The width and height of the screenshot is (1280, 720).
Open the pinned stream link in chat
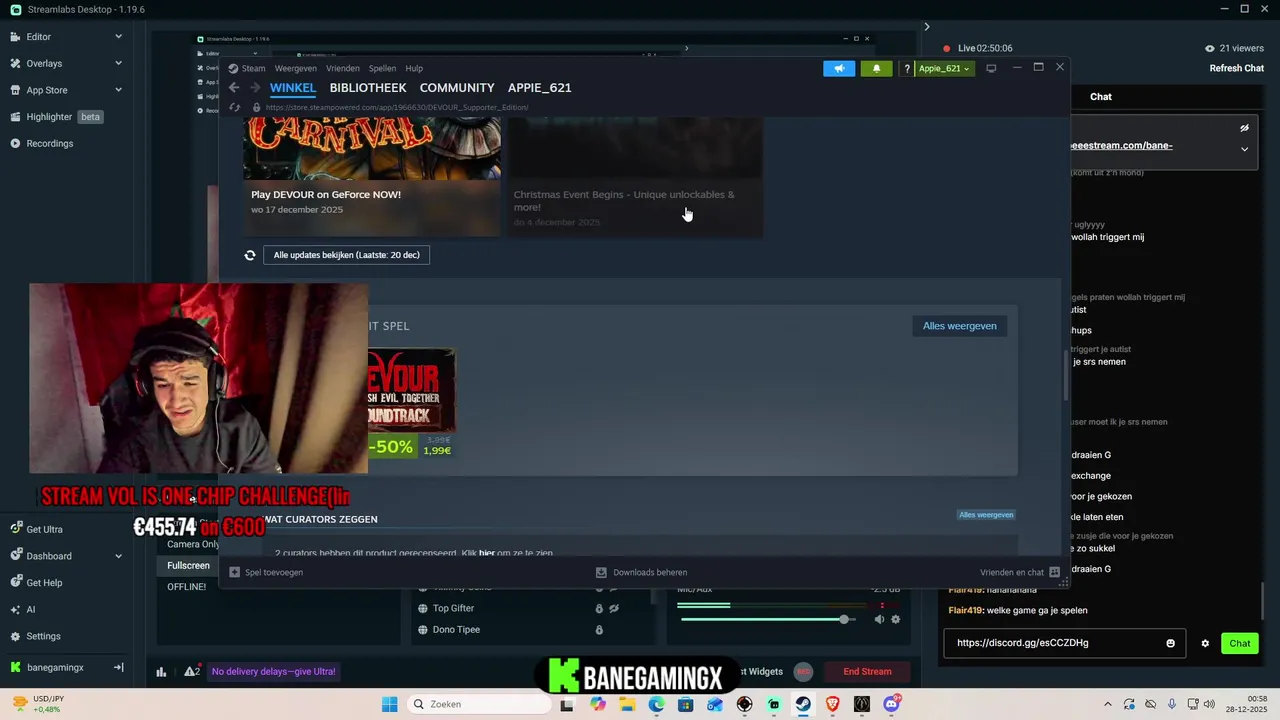(x=1121, y=146)
